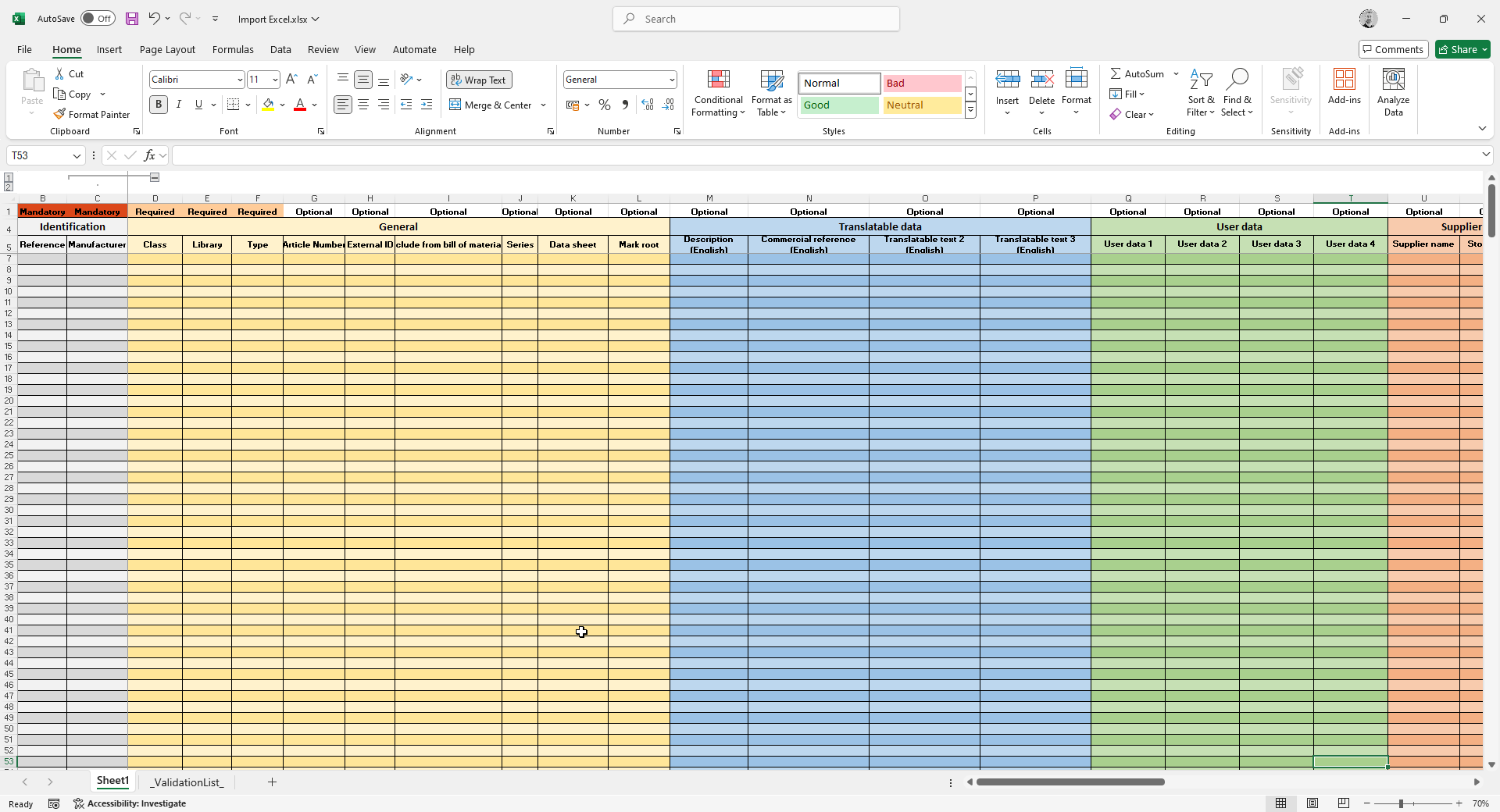Viewport: 1500px width, 812px height.
Task: Open the Calibri font name dropdown
Action: [x=239, y=80]
